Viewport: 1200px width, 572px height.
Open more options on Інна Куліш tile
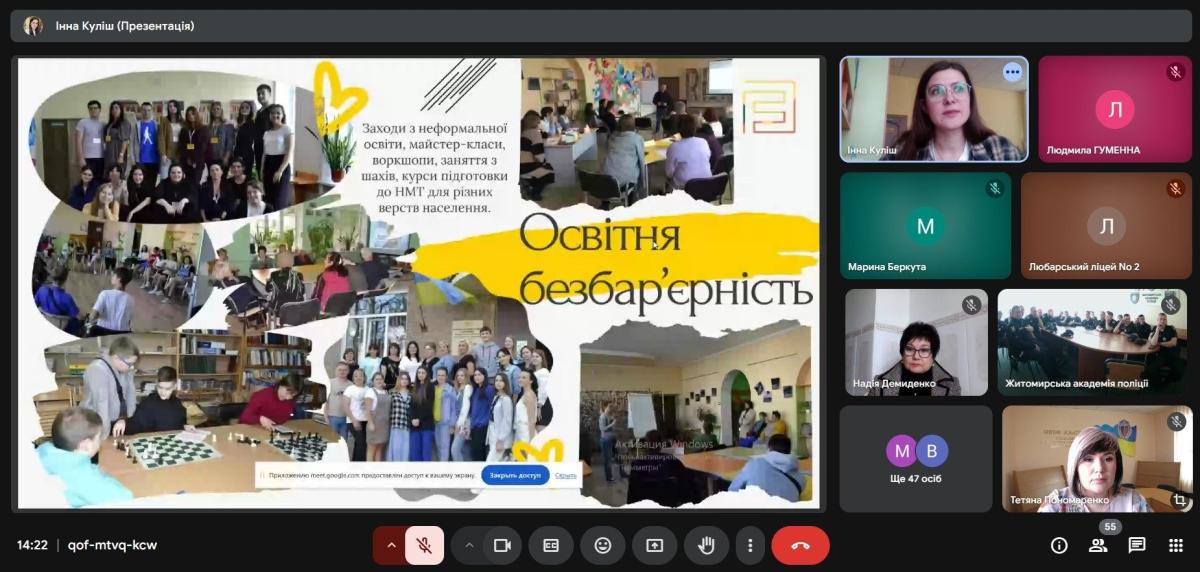pyautogui.click(x=1012, y=72)
